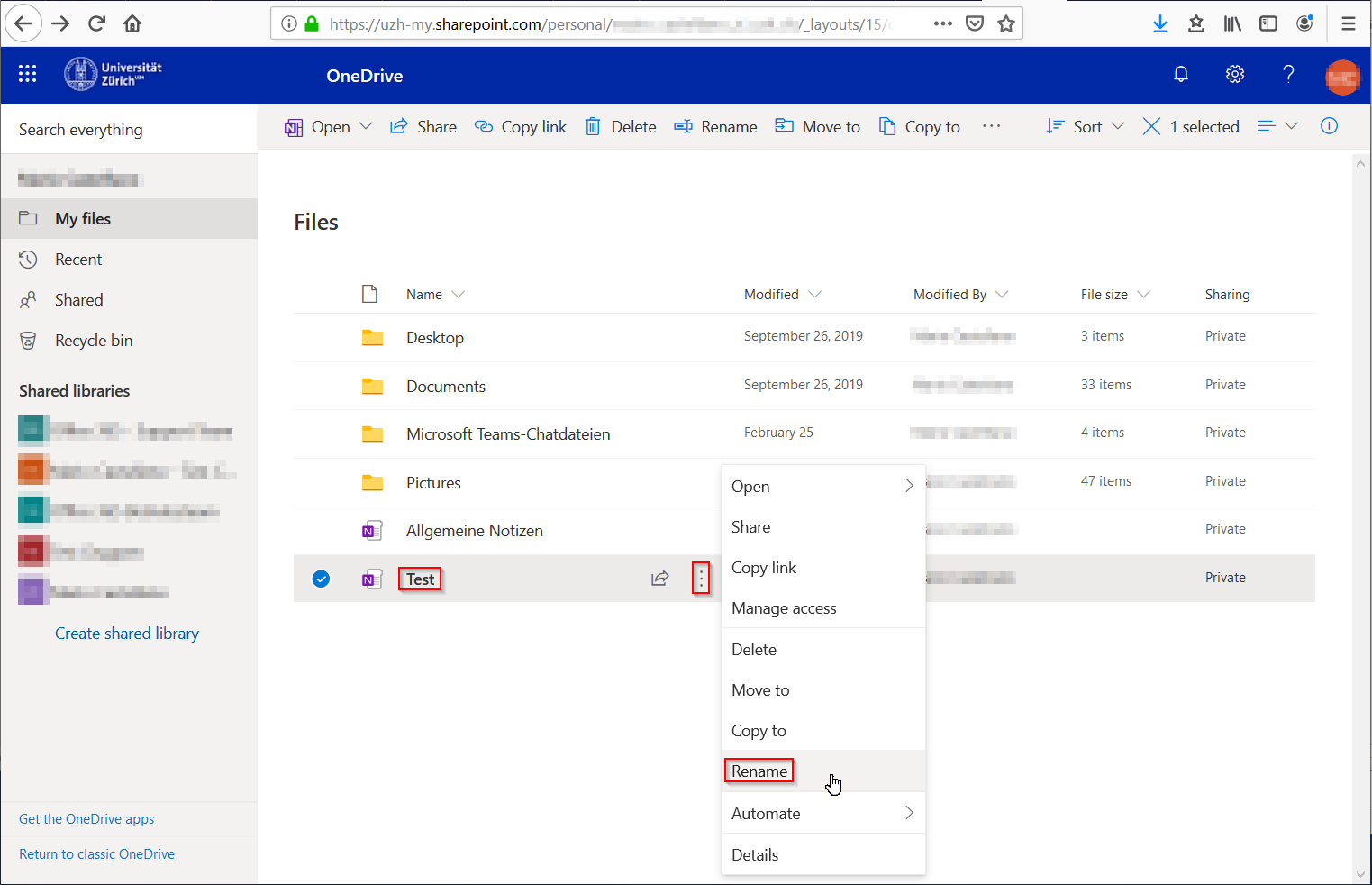Viewport: 1372px width, 885px height.
Task: Click the notifications bell icon
Action: click(x=1181, y=75)
